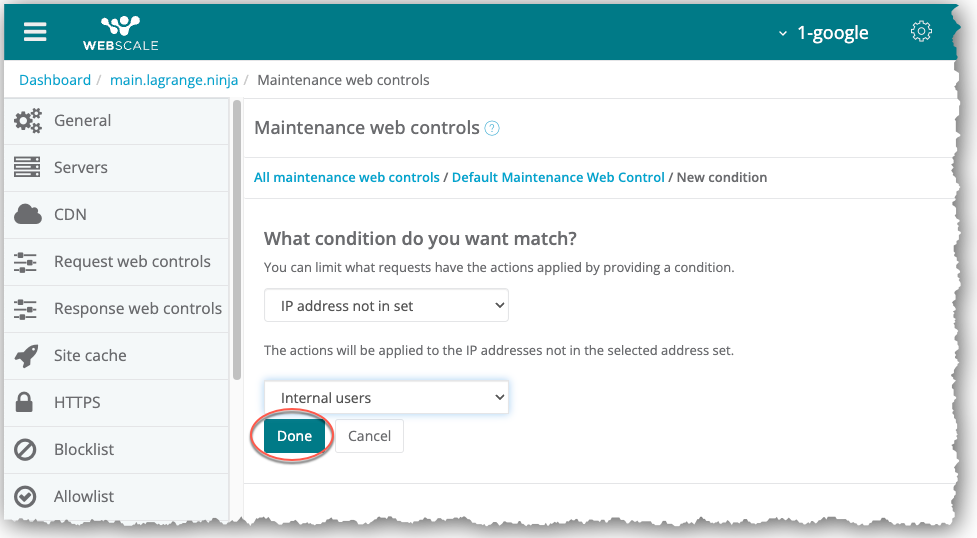Click the sidebar vertical scrollbar
Screen dimensions: 977x538
click(x=237, y=240)
